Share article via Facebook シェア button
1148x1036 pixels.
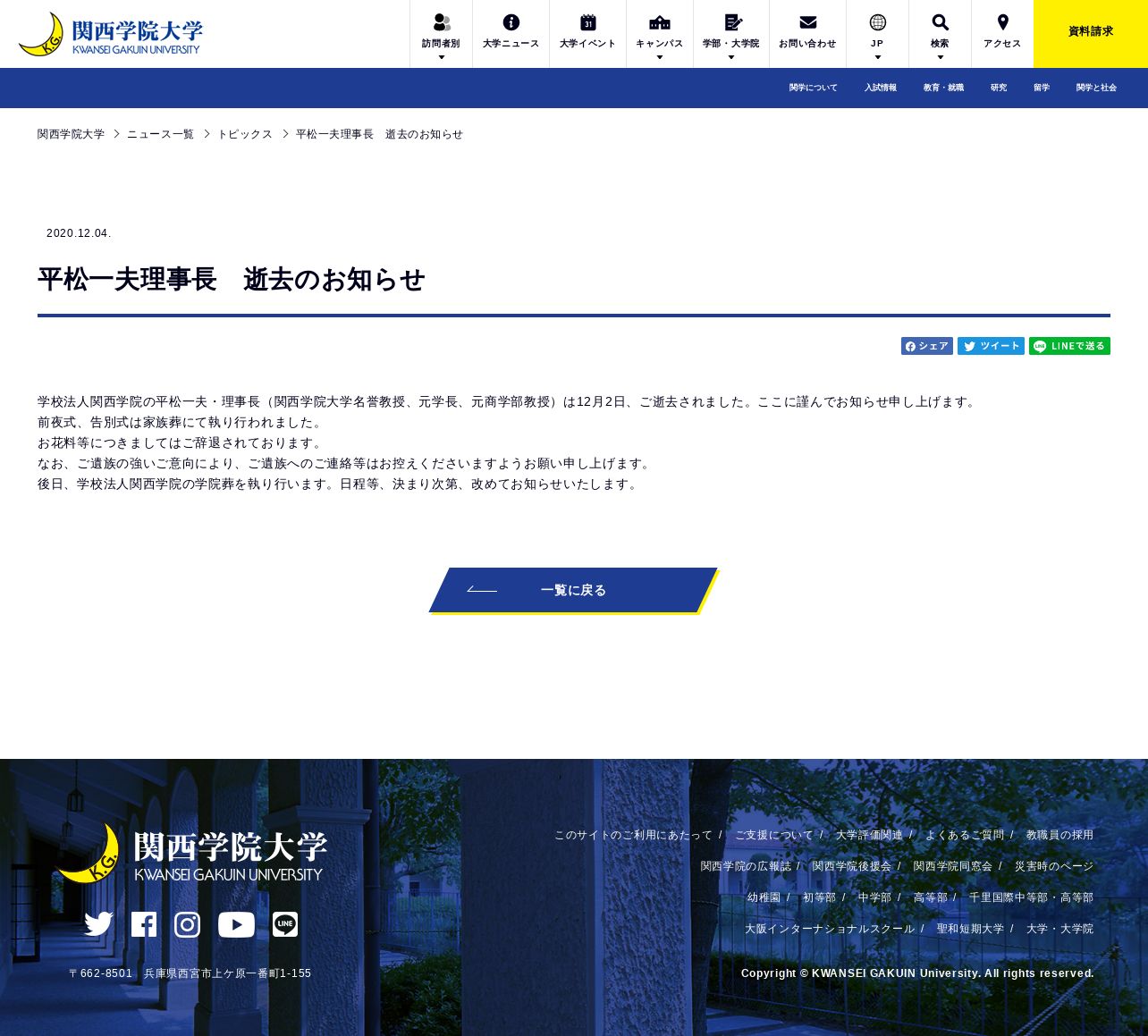pyautogui.click(x=927, y=346)
